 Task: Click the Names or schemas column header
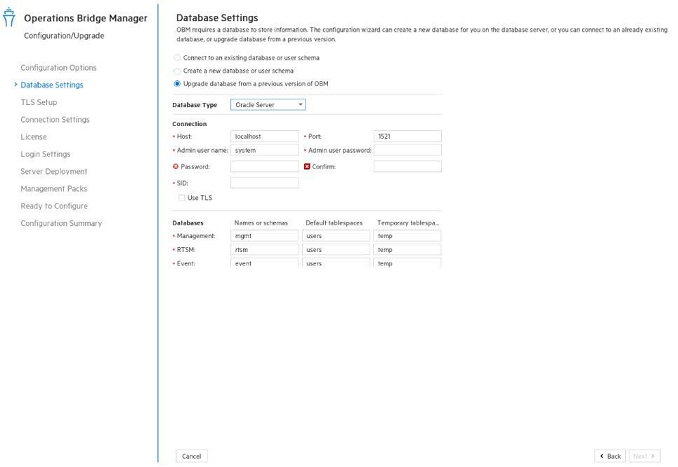pyautogui.click(x=261, y=223)
